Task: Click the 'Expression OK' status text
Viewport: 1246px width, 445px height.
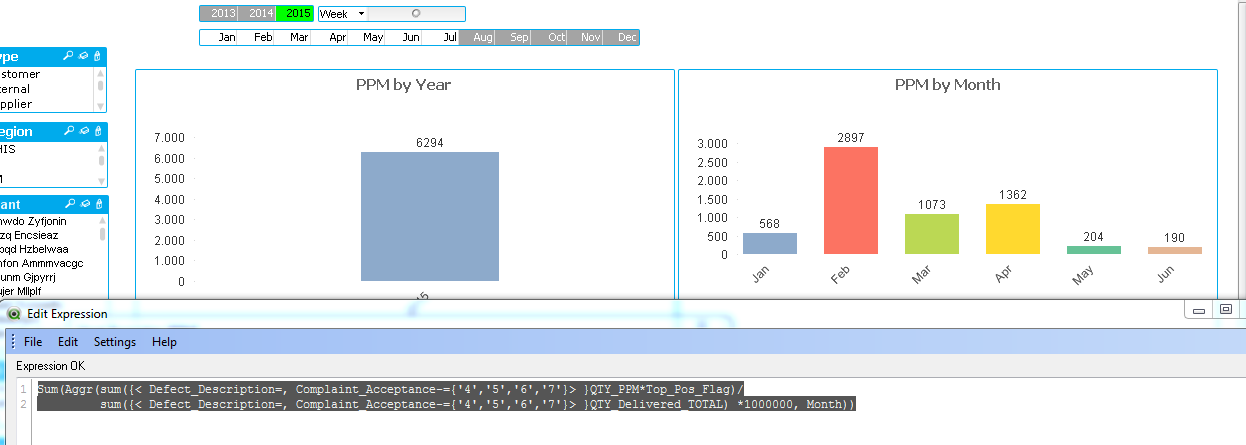Action: pyautogui.click(x=50, y=366)
